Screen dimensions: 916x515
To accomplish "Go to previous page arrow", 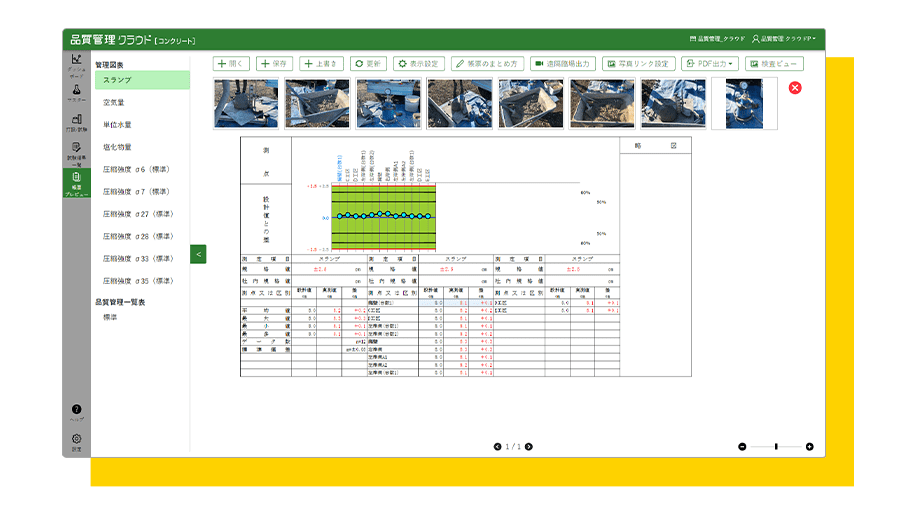I will pos(497,447).
